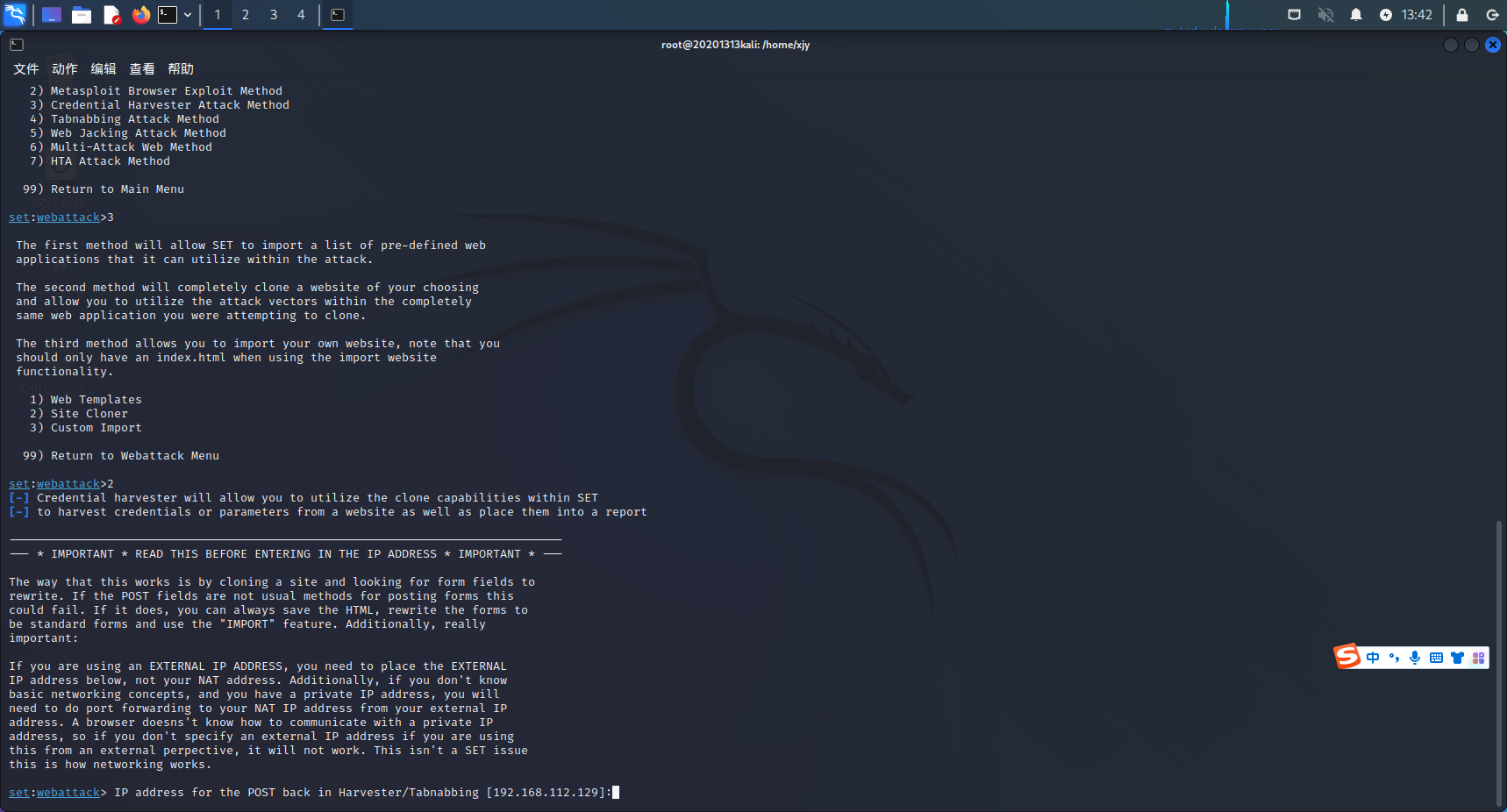This screenshot has height=812, width=1507.
Task: Click the IP address prompt line in terminal
Action: click(x=314, y=793)
